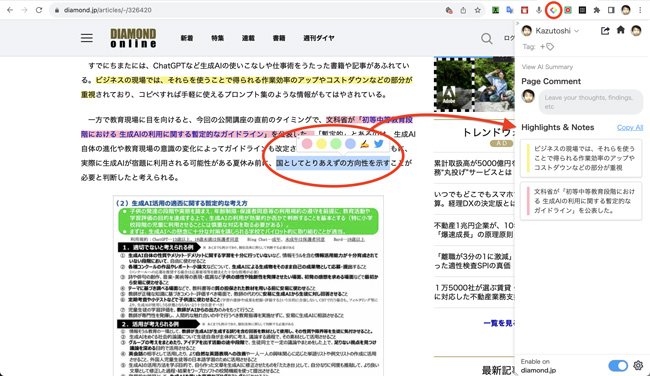Click the user avatar in sidebar header
This screenshot has height=376, width=650.
(636, 30)
